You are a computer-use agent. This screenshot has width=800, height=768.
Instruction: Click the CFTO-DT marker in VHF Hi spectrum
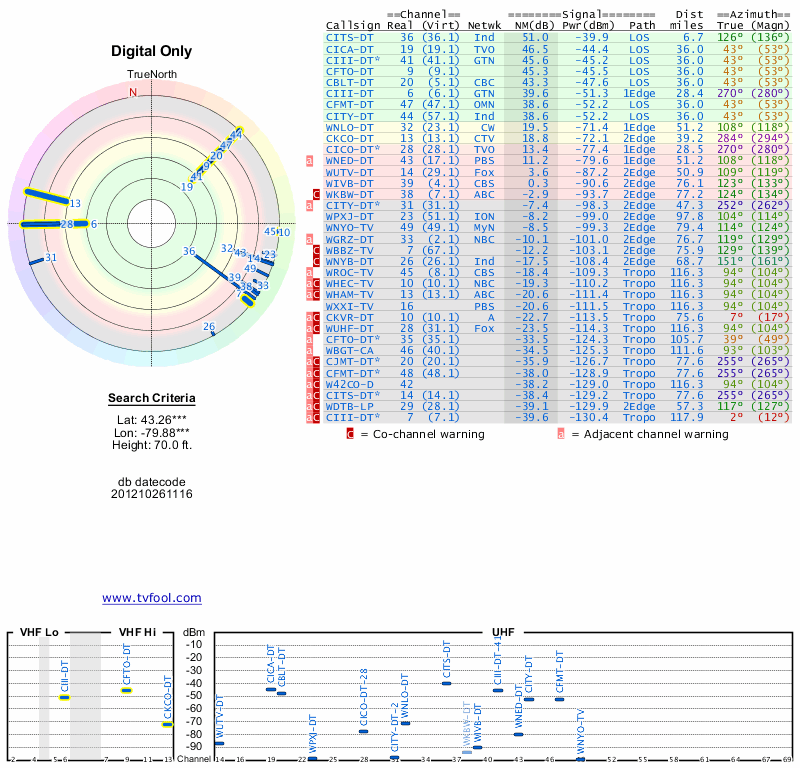click(127, 690)
